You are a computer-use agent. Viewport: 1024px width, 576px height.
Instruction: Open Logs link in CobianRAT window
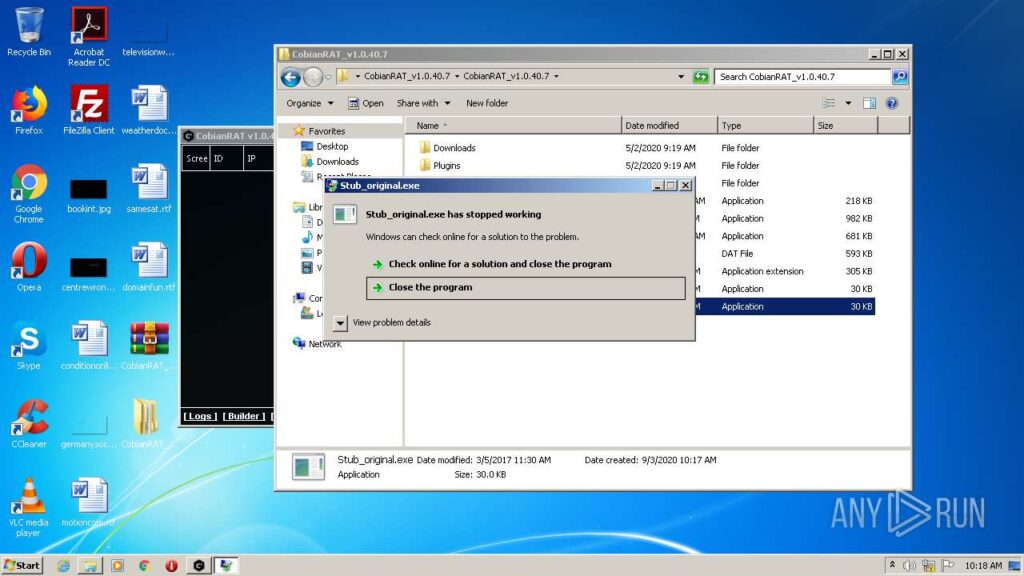point(200,416)
